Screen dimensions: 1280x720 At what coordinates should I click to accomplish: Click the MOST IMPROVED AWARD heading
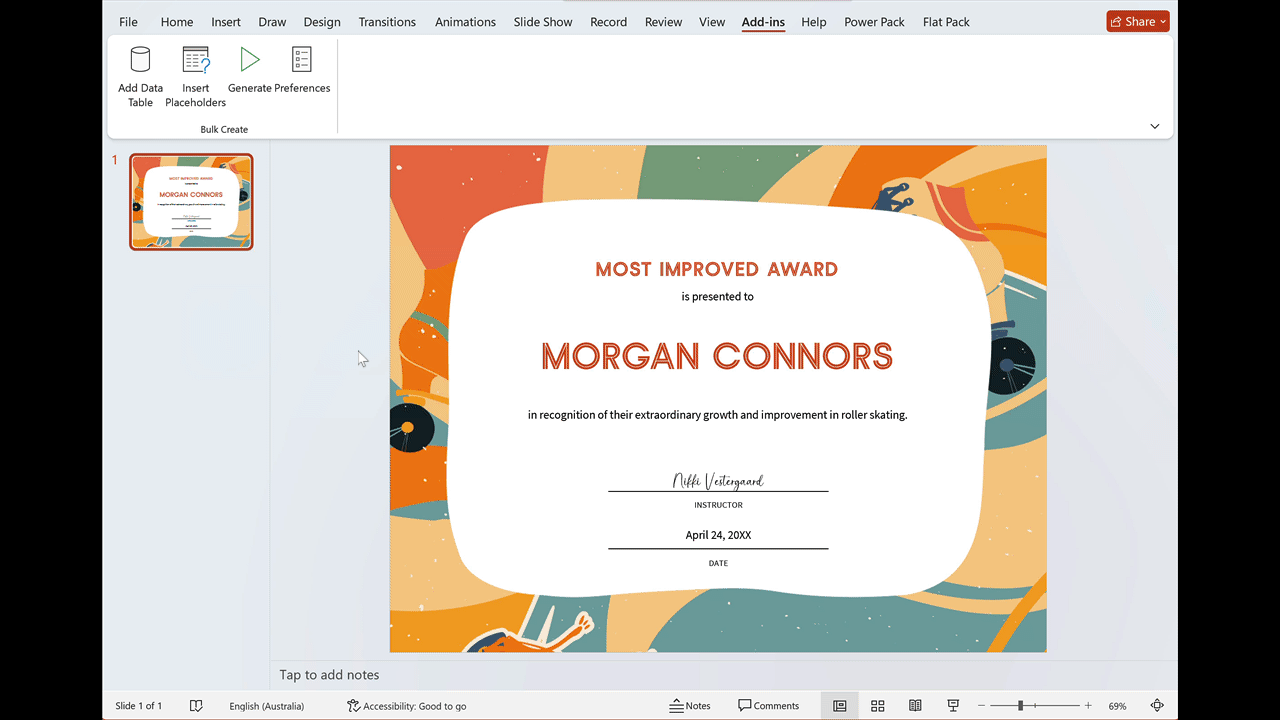[x=717, y=269]
